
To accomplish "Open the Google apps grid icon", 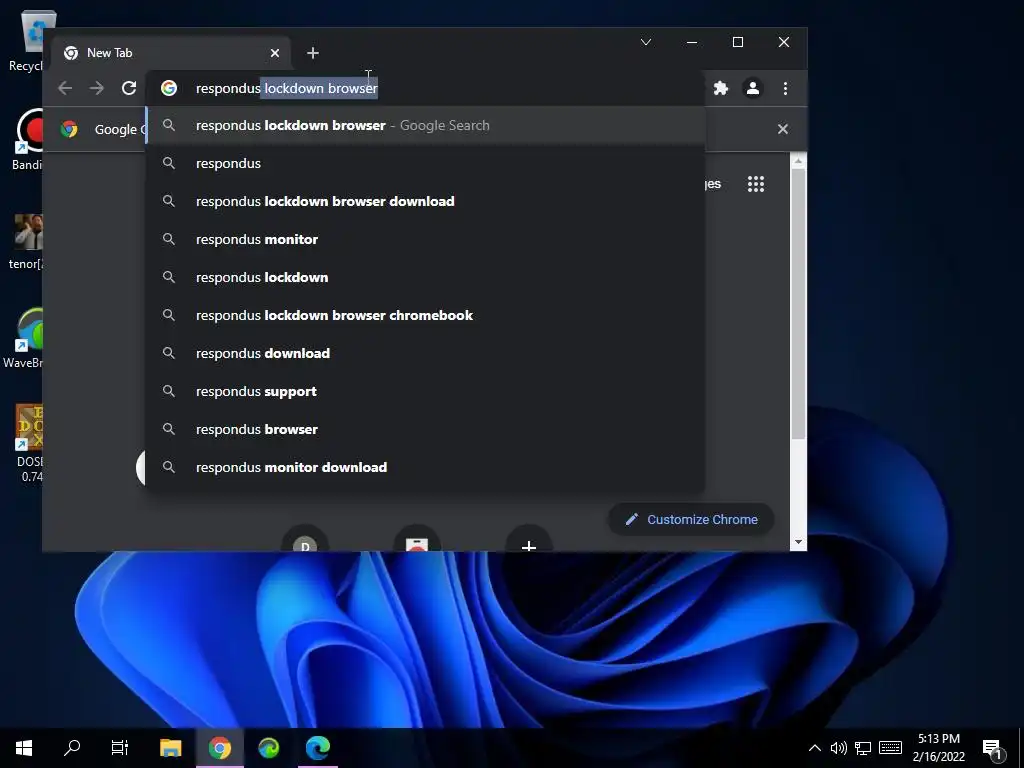I will [756, 184].
